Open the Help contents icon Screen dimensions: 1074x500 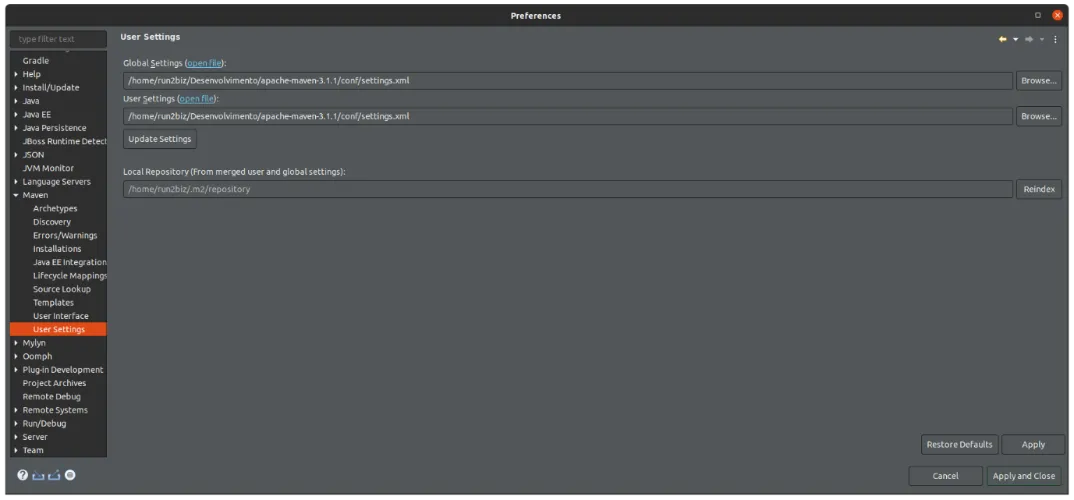point(23,475)
